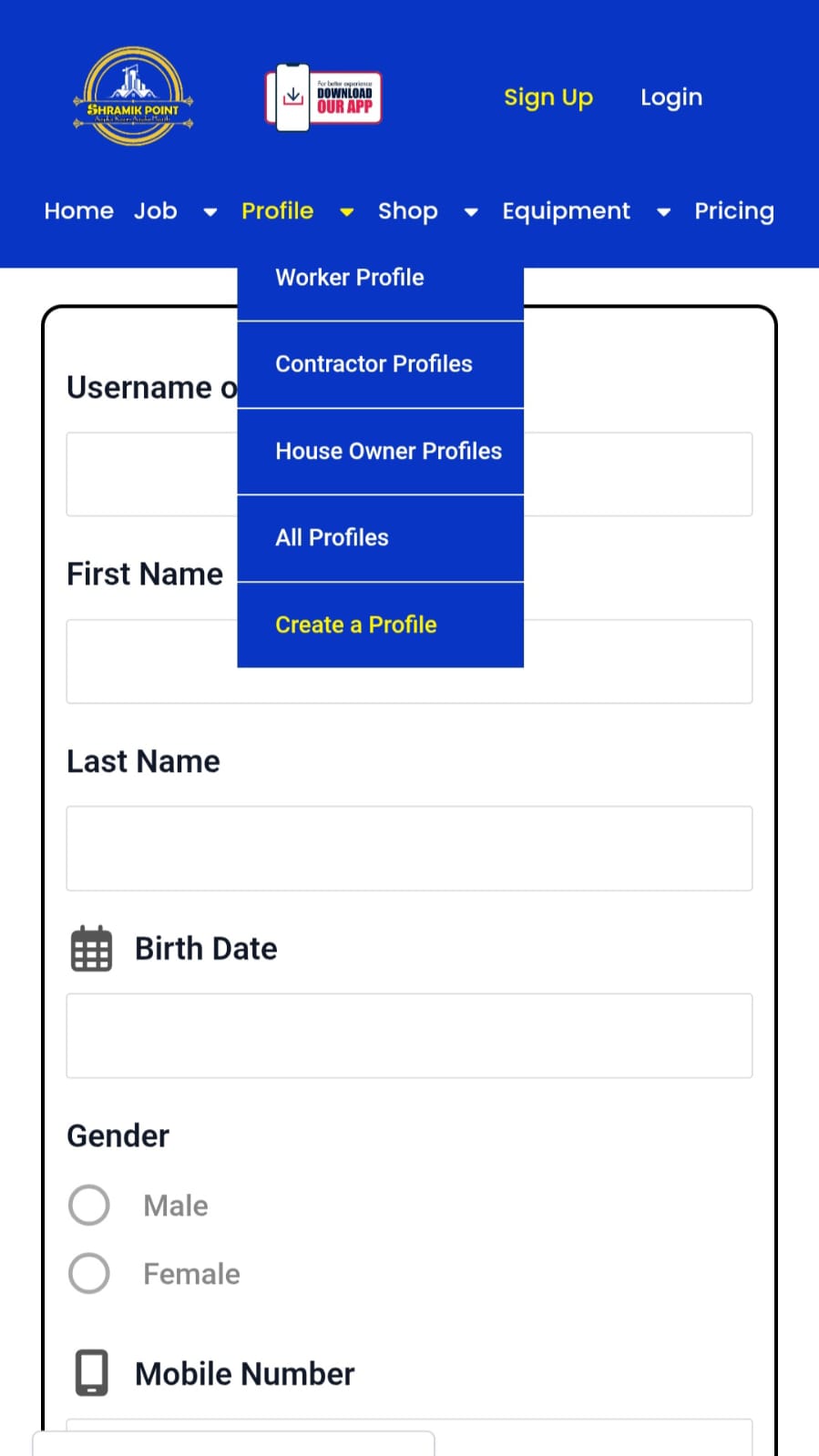Image resolution: width=819 pixels, height=1456 pixels.
Task: Select the Female gender option
Action: (x=89, y=1273)
